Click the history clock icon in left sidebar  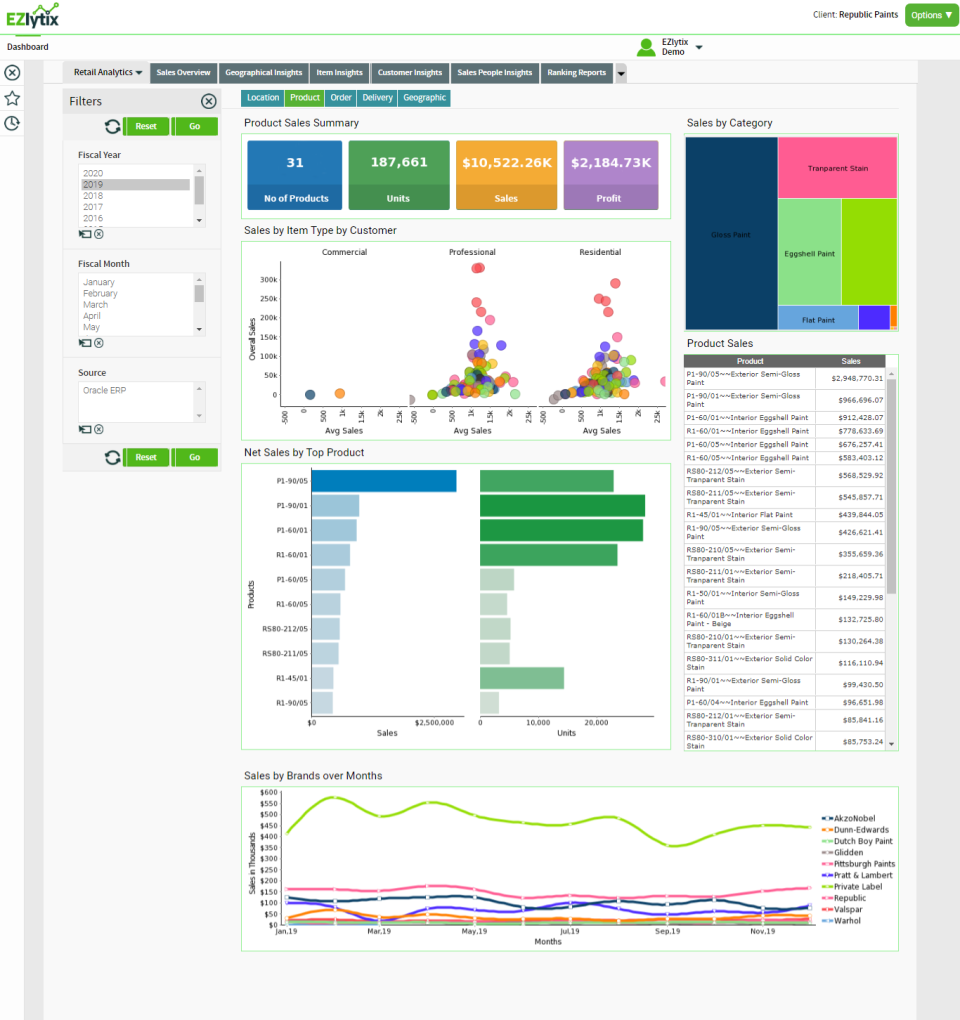11,122
